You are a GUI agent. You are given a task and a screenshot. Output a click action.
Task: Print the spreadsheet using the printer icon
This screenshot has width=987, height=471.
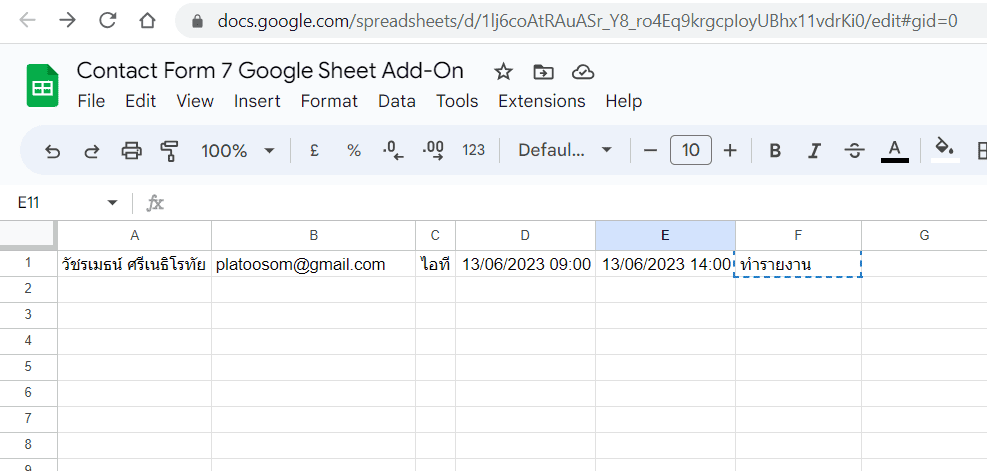[131, 151]
